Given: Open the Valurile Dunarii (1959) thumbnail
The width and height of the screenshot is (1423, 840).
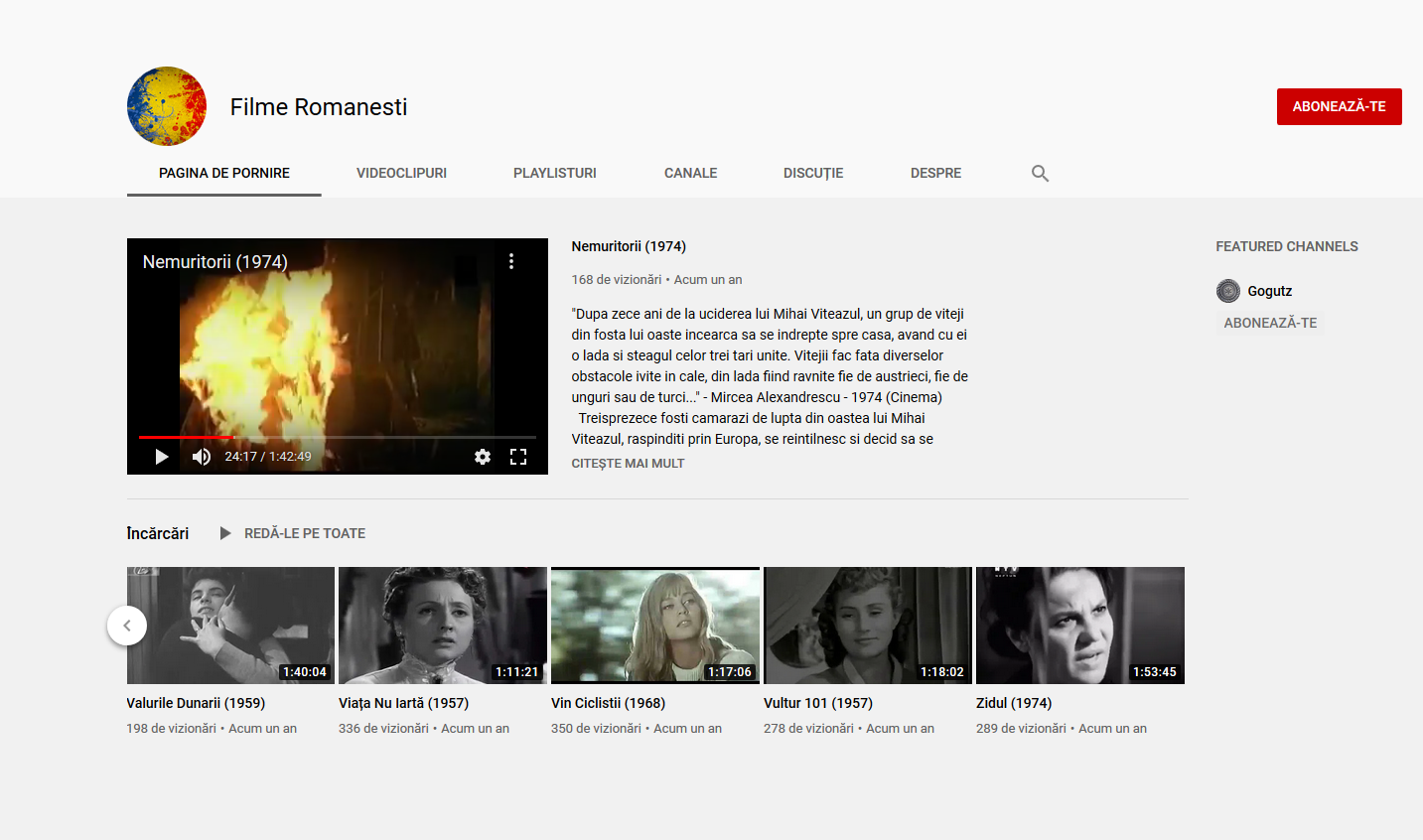Looking at the screenshot, I should tap(230, 626).
